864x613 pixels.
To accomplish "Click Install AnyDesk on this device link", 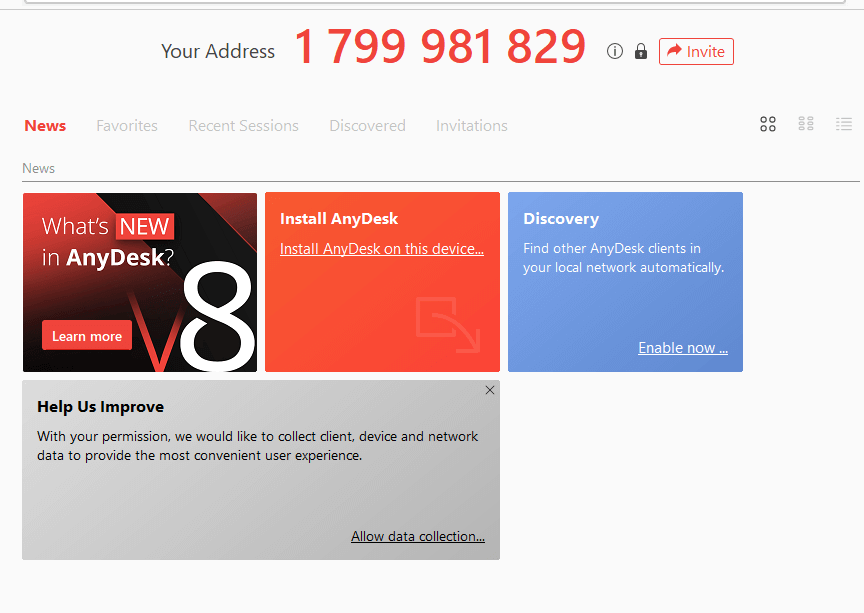I will point(382,249).
